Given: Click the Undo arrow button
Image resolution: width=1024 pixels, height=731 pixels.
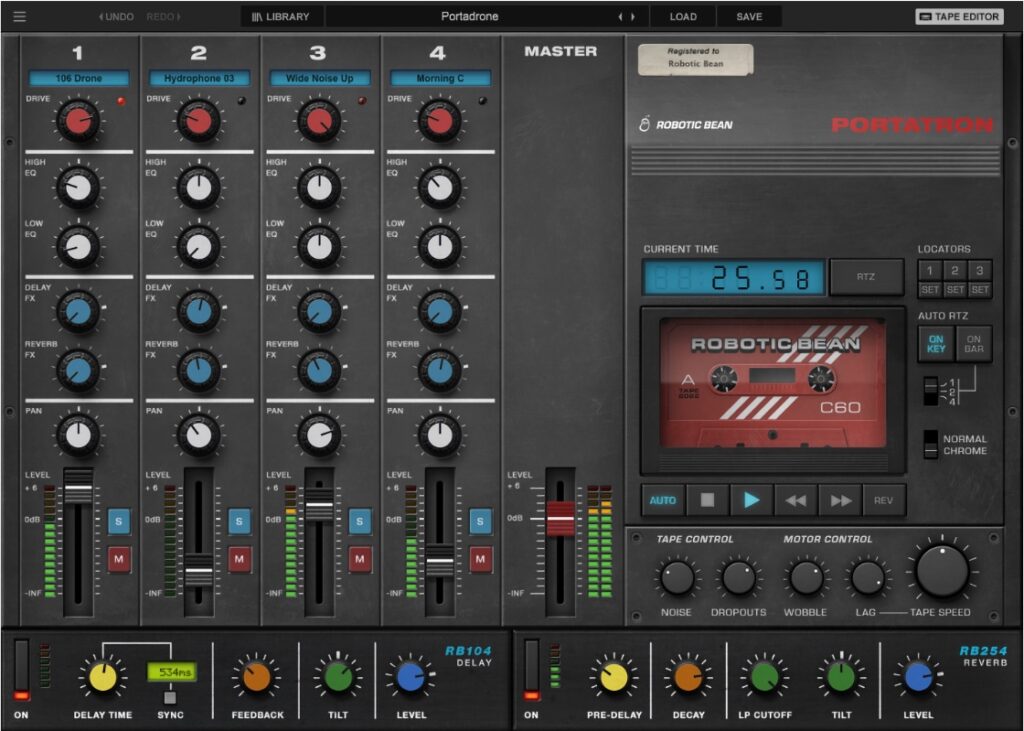Looking at the screenshot, I should (116, 16).
